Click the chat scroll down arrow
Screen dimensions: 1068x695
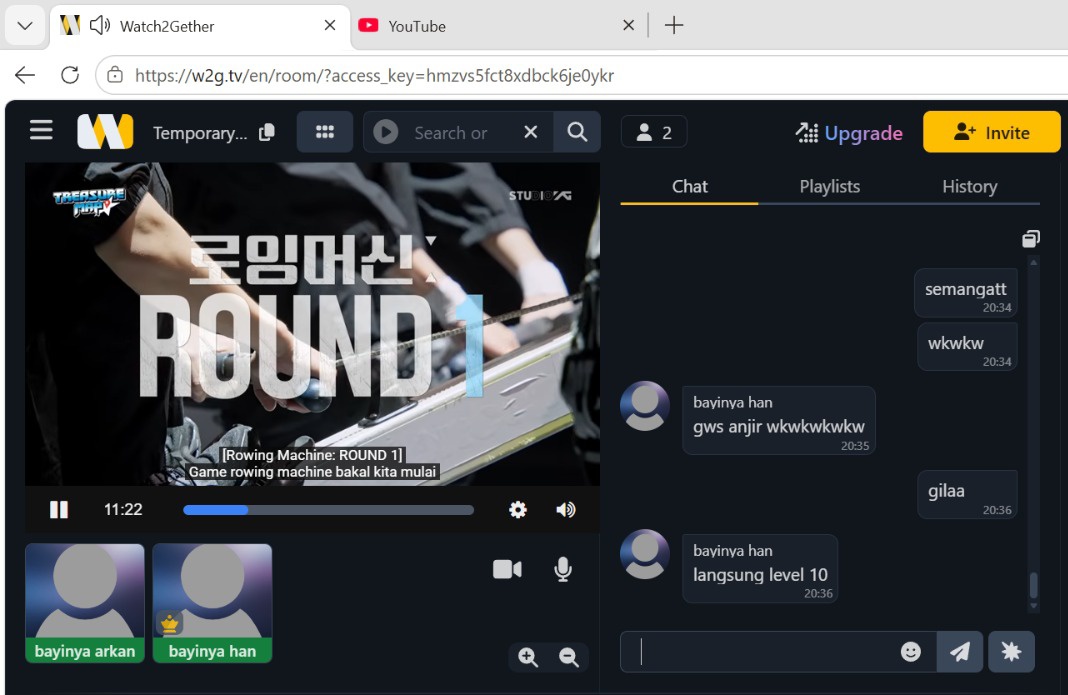[x=1033, y=606]
